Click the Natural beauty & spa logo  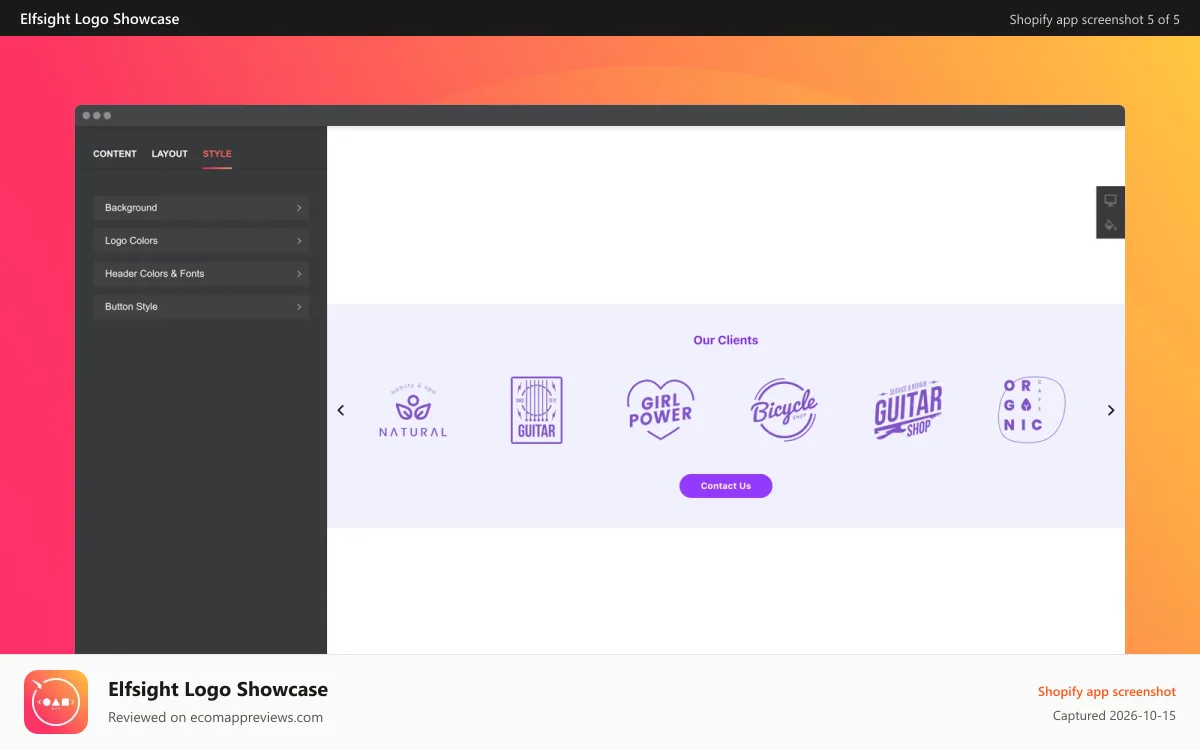413,410
